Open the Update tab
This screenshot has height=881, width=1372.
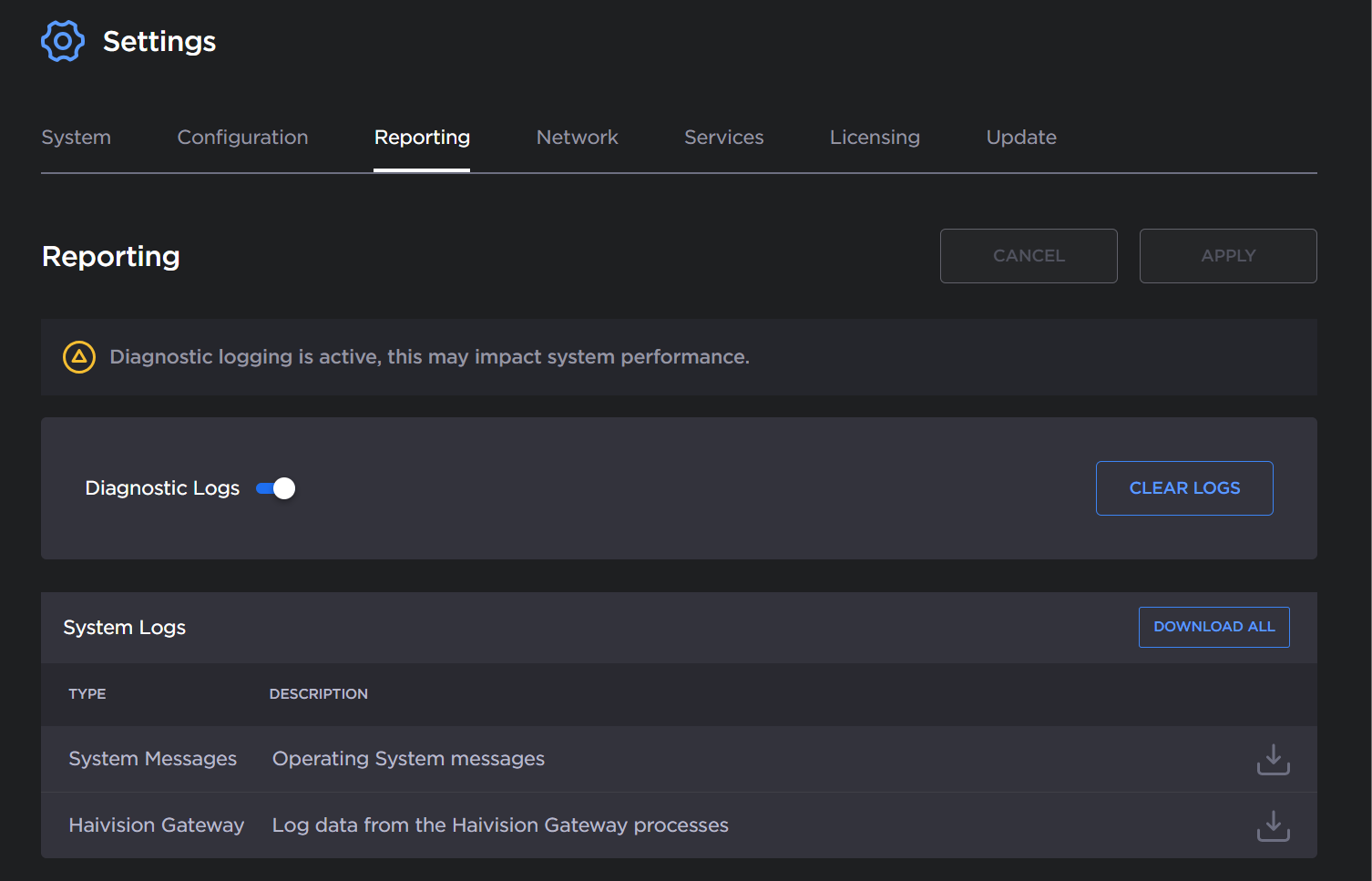[1021, 138]
